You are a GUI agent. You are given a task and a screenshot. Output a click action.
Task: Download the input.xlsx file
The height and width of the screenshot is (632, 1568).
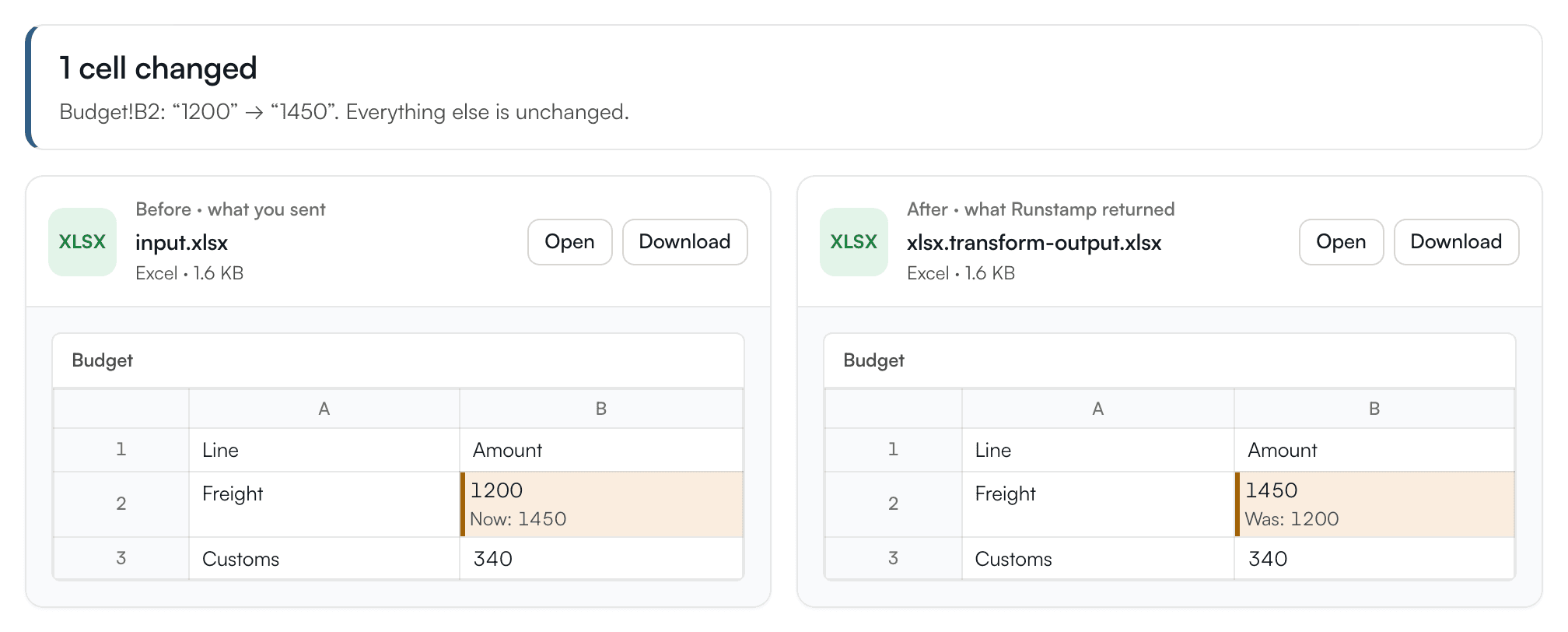point(685,242)
